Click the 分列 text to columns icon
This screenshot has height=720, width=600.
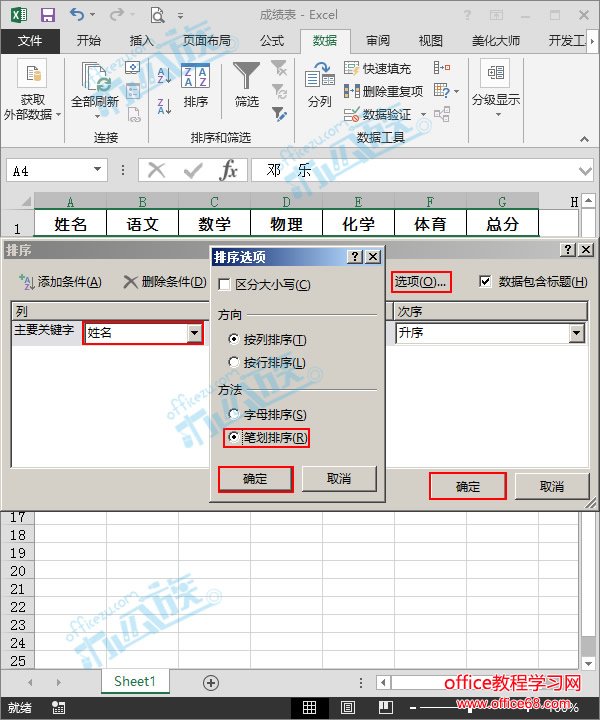(320, 75)
